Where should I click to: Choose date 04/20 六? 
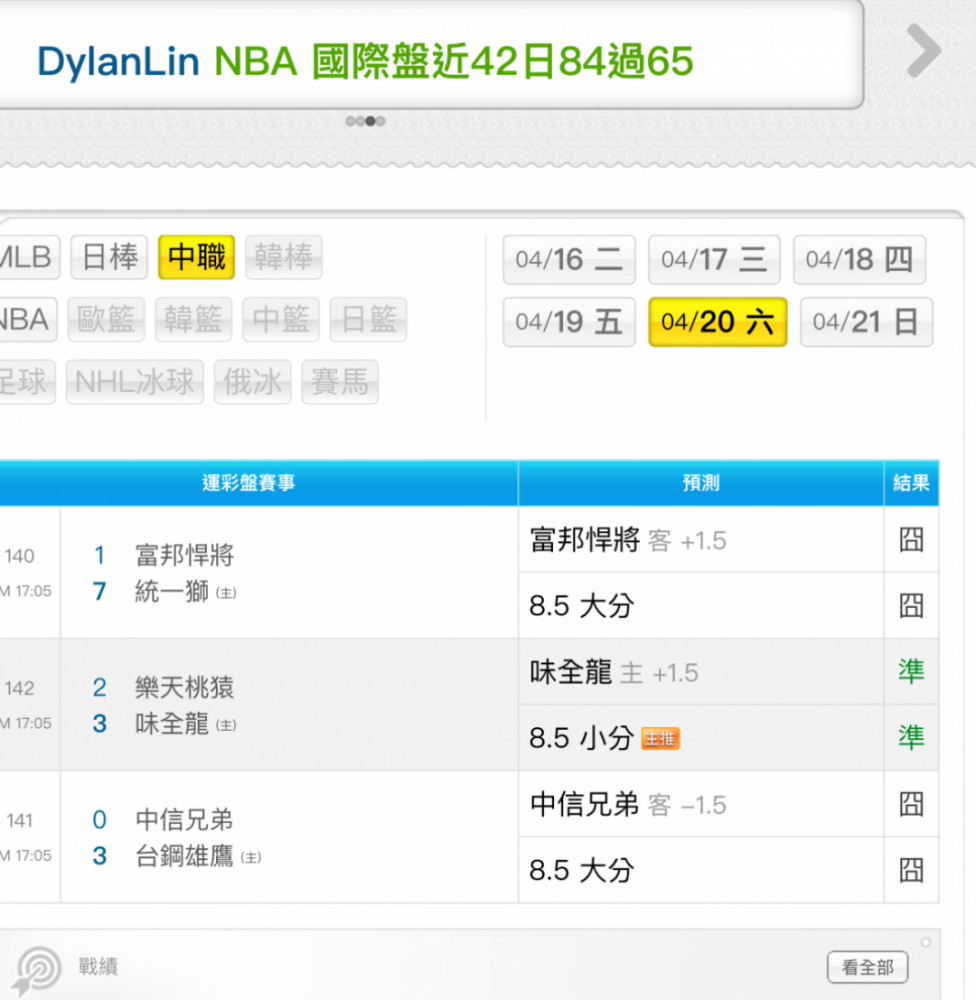718,322
